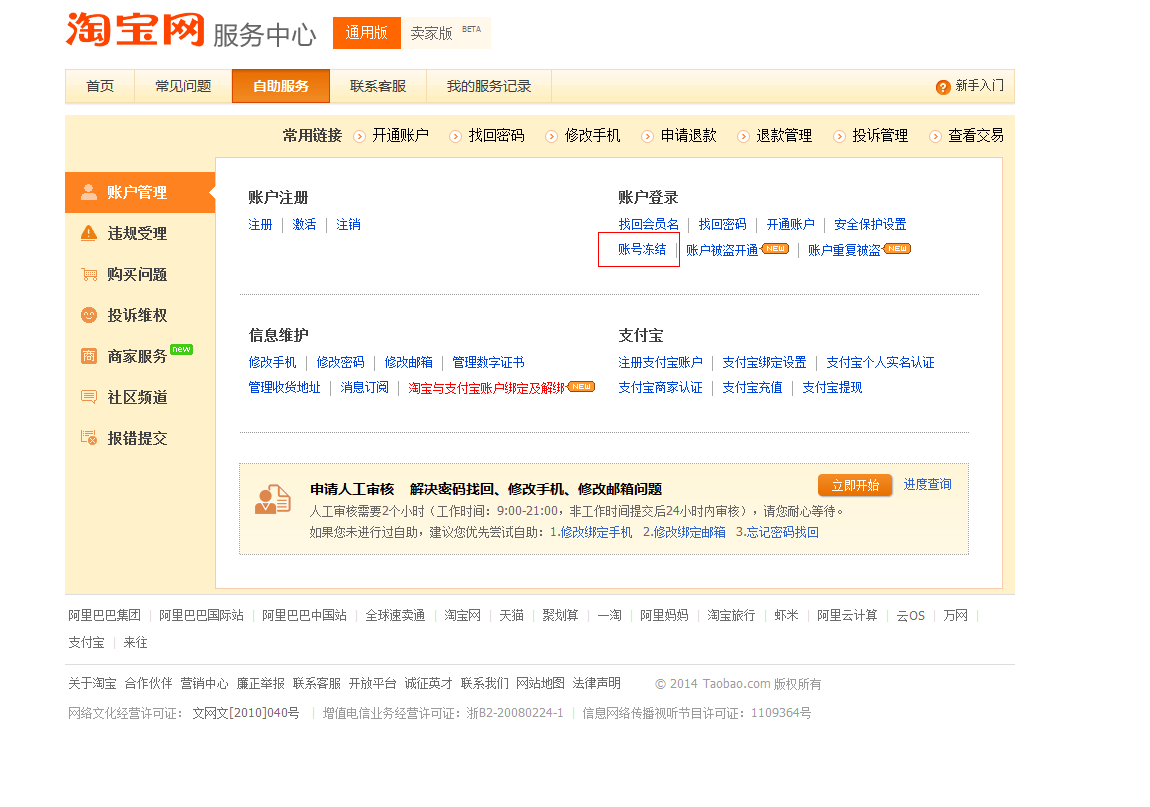The image size is (1150, 807).
Task: Click the 报错提交 error report icon
Action: point(89,438)
